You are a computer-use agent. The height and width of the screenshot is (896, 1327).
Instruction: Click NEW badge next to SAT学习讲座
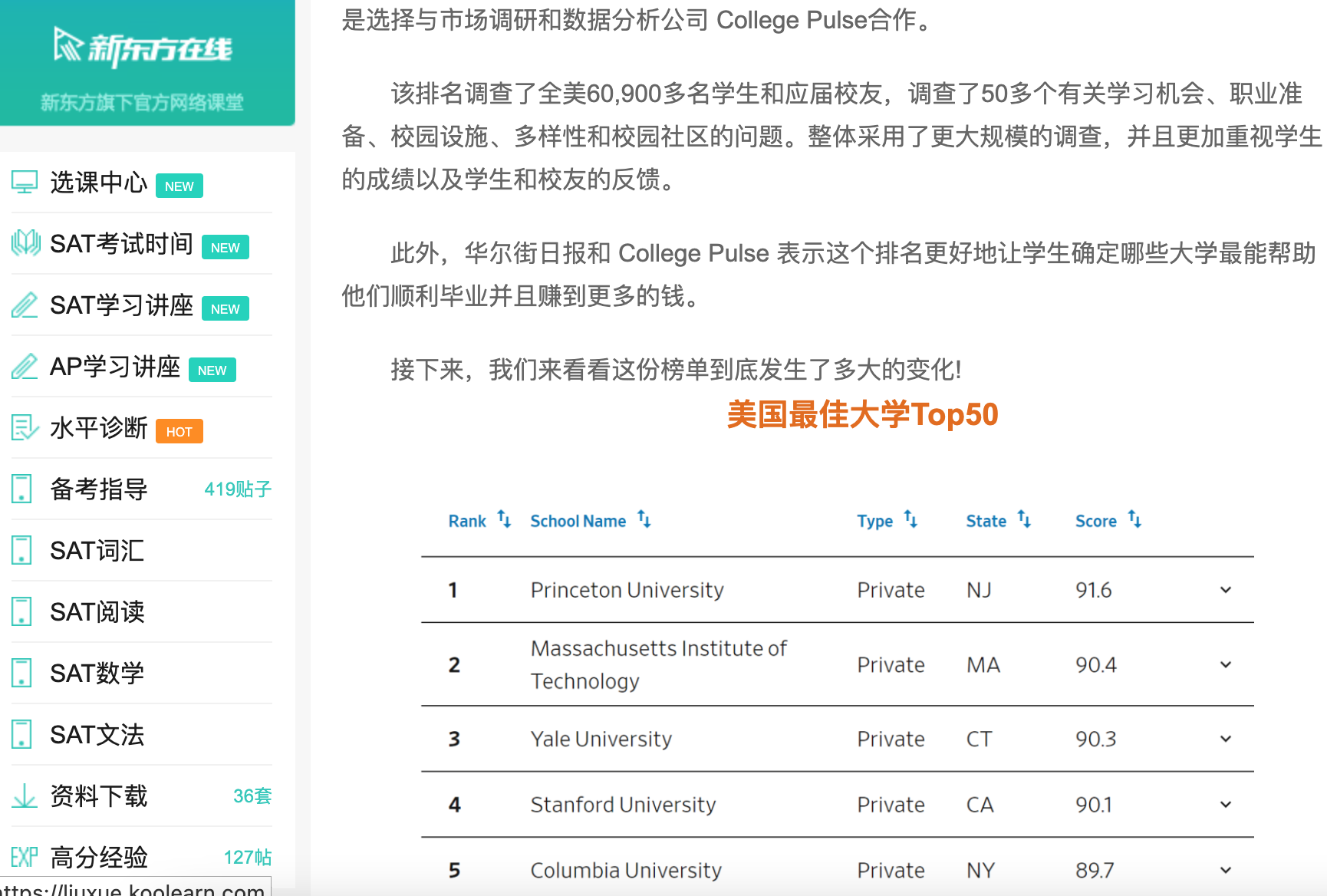tap(226, 308)
